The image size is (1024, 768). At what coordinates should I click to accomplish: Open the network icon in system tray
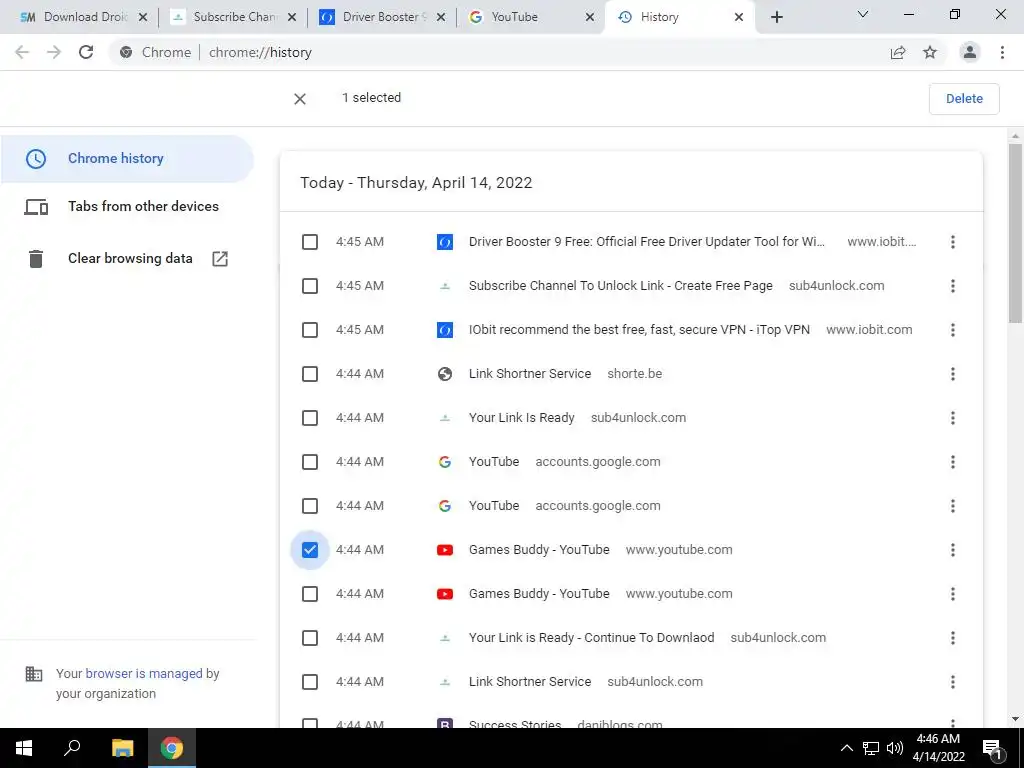871,748
